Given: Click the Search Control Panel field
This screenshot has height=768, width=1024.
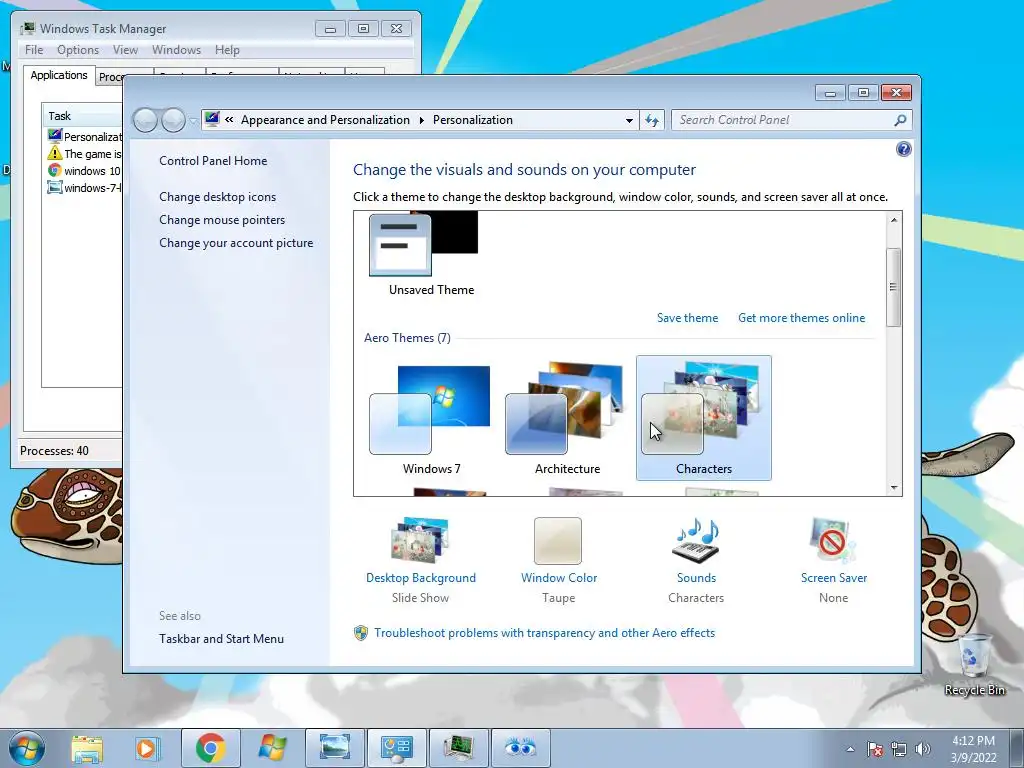Looking at the screenshot, I should coord(791,120).
